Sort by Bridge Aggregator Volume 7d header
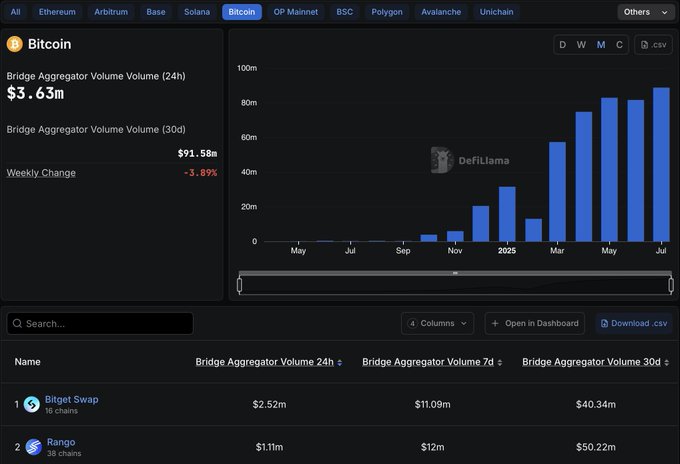The width and height of the screenshot is (680, 464). [428, 362]
